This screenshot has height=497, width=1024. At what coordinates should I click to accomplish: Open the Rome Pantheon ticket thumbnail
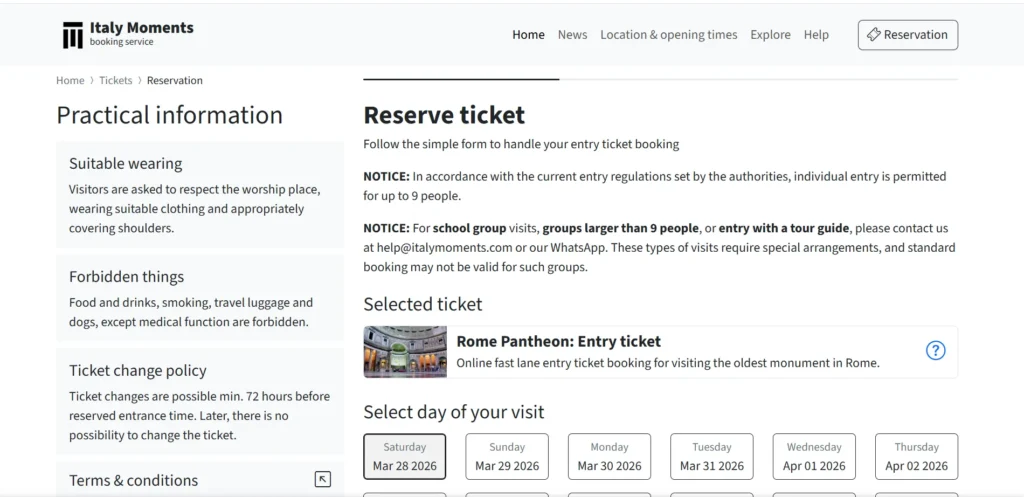(405, 352)
